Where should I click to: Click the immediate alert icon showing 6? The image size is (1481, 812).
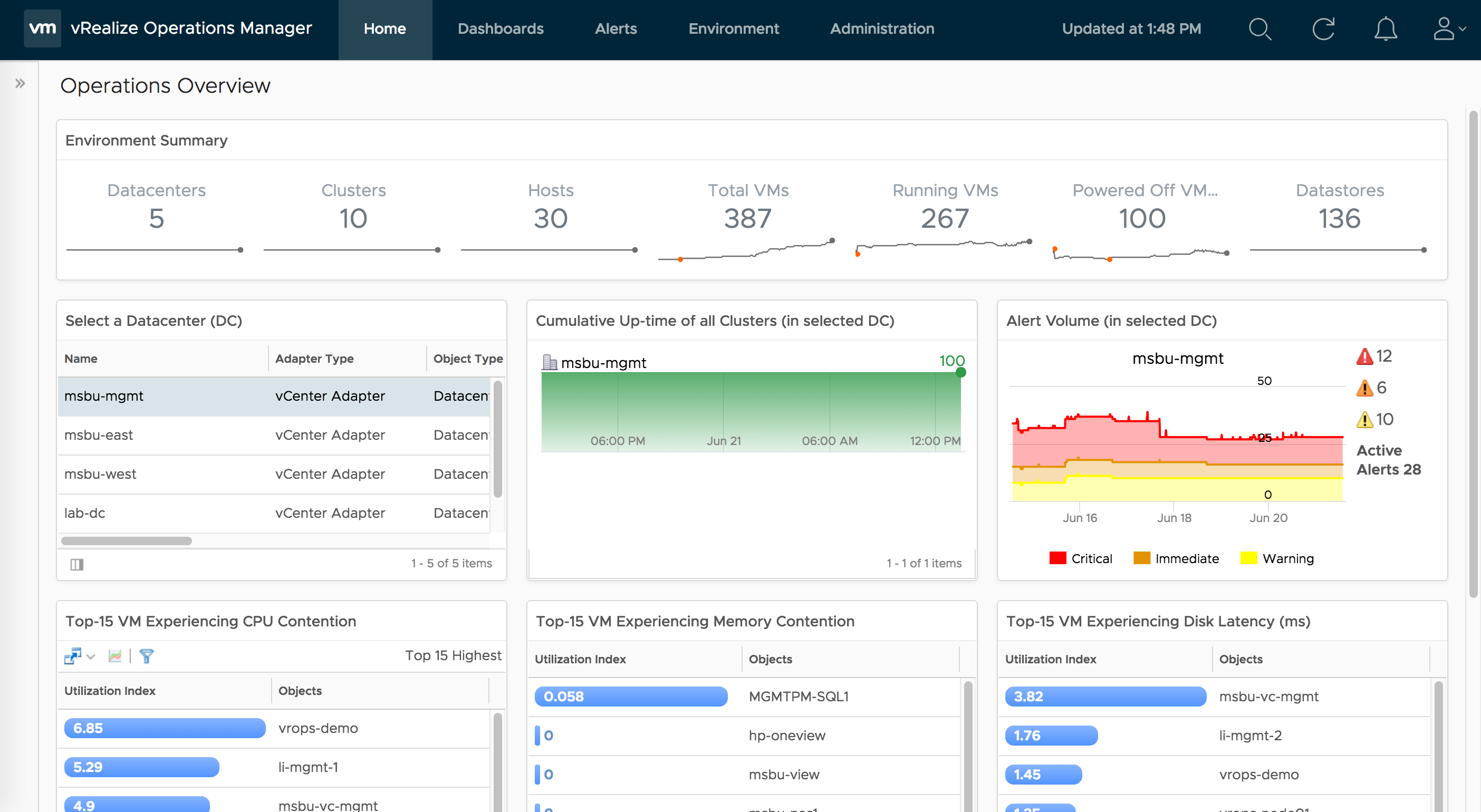click(x=1364, y=389)
